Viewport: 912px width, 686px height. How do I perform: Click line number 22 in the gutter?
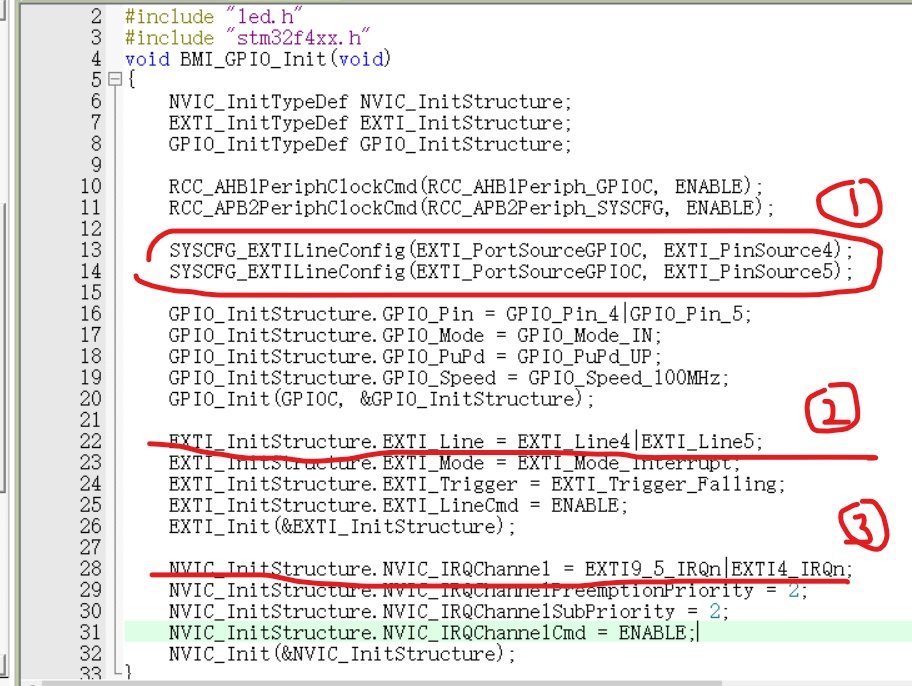coord(91,441)
